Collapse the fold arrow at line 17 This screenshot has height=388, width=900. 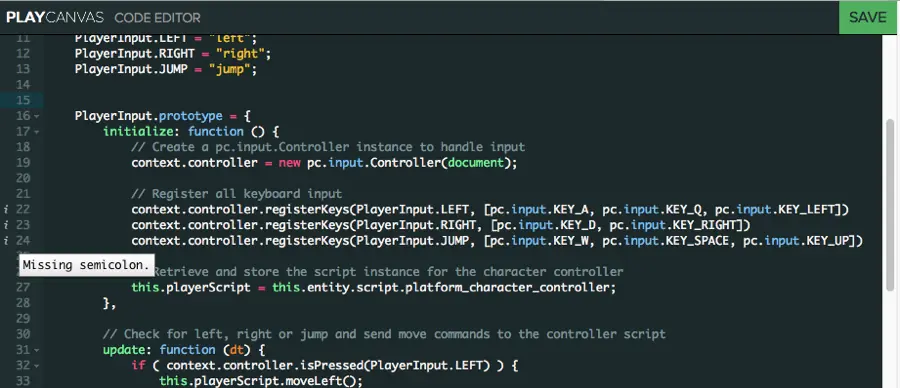point(37,132)
